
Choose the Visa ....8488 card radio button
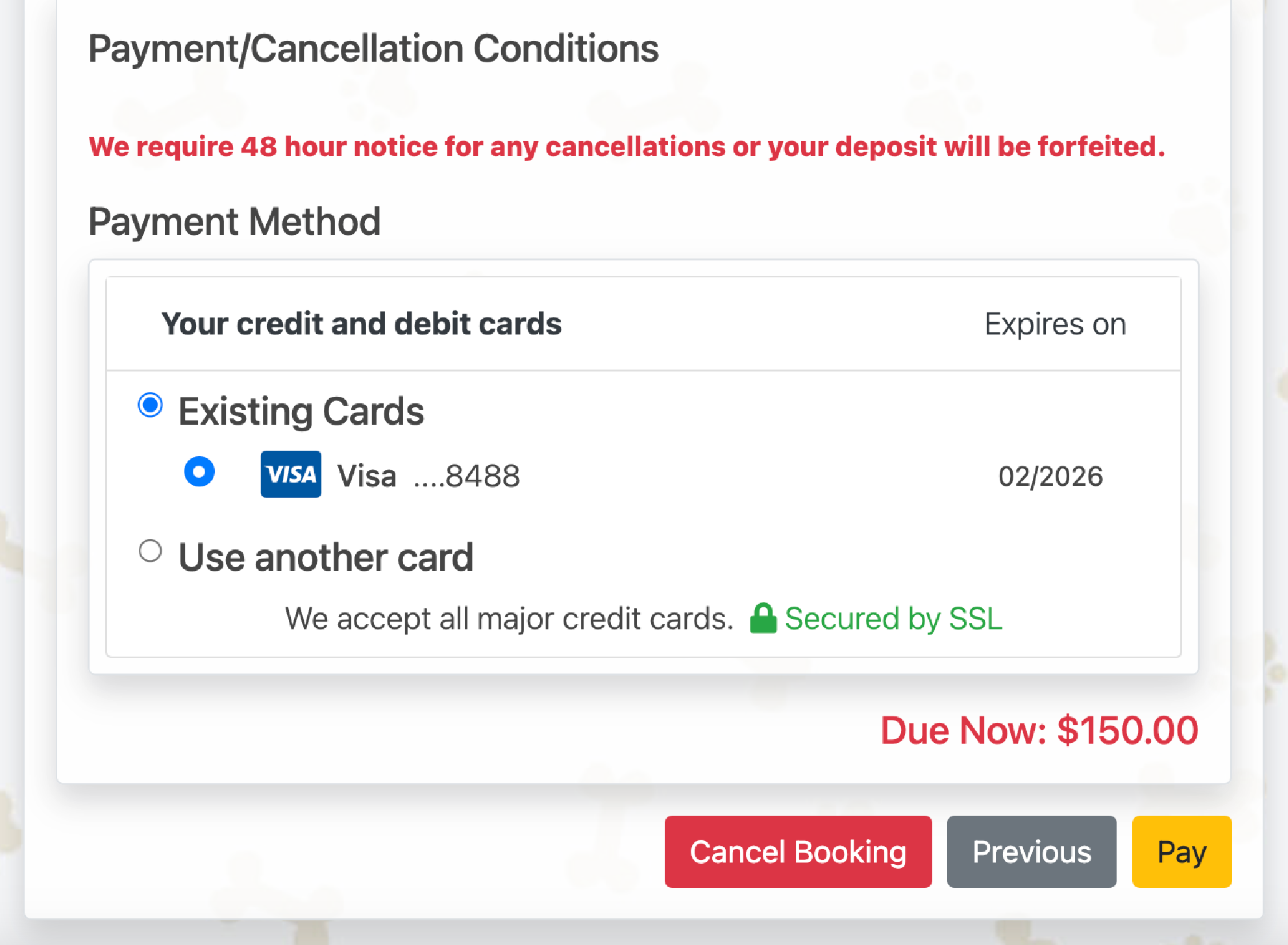point(199,473)
